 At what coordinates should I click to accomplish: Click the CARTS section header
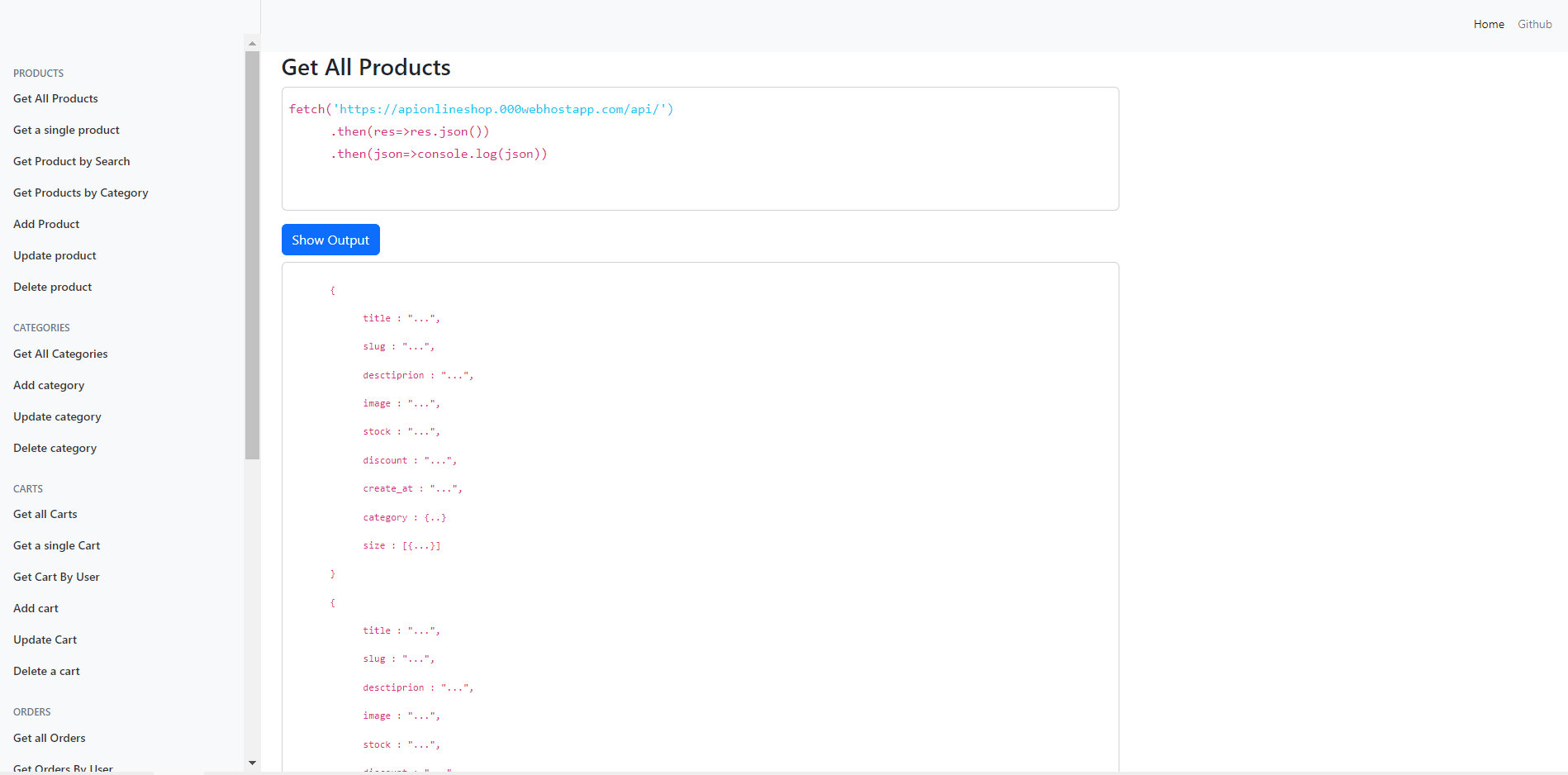pos(28,489)
